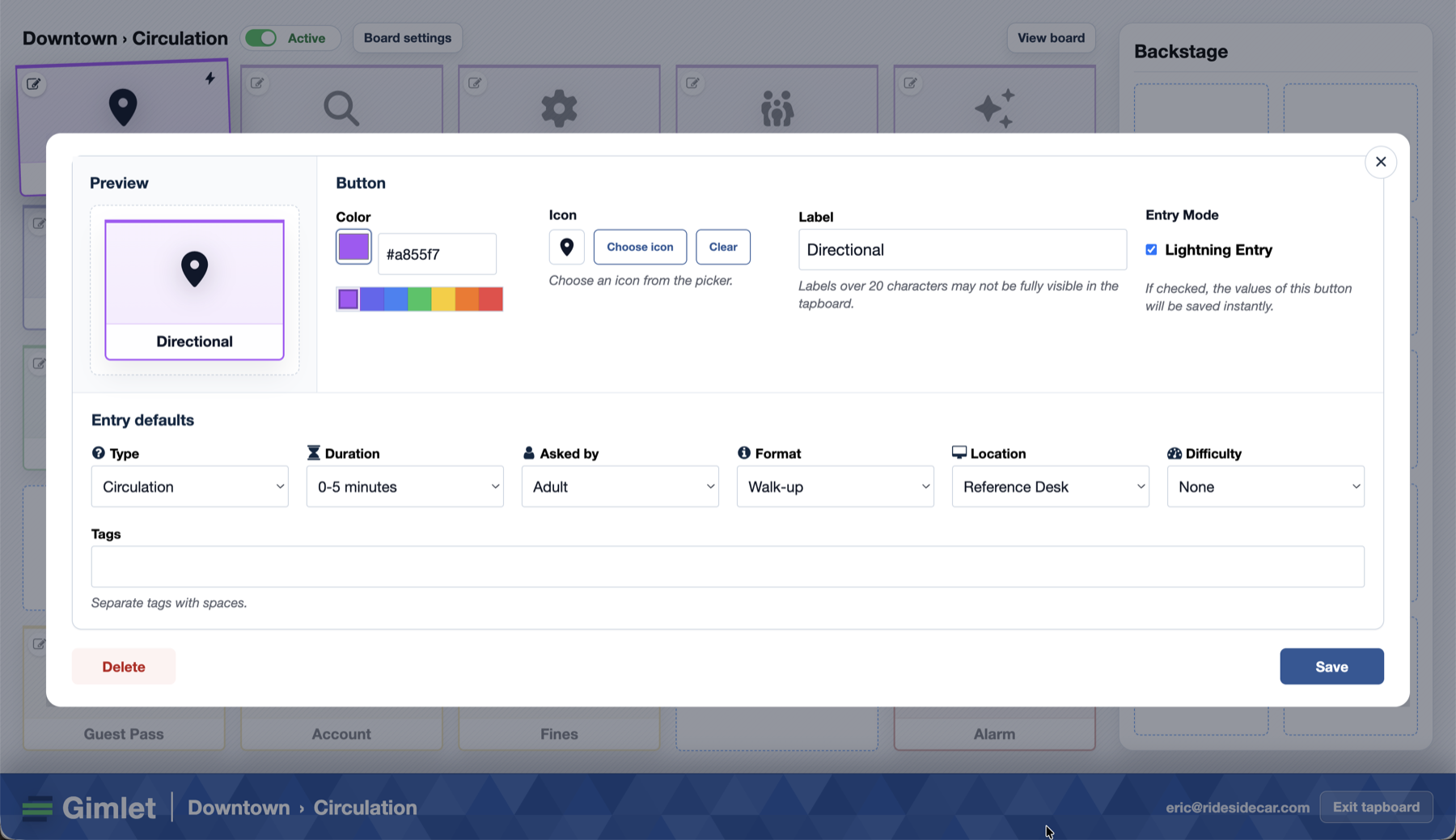Open the Type dropdown showing Circulation
Image resolution: width=1456 pixels, height=840 pixels.
pos(190,486)
